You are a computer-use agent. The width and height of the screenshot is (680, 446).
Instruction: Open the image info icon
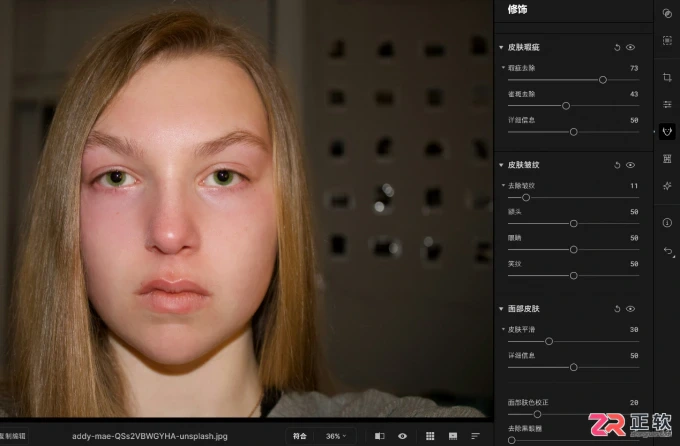click(x=667, y=223)
